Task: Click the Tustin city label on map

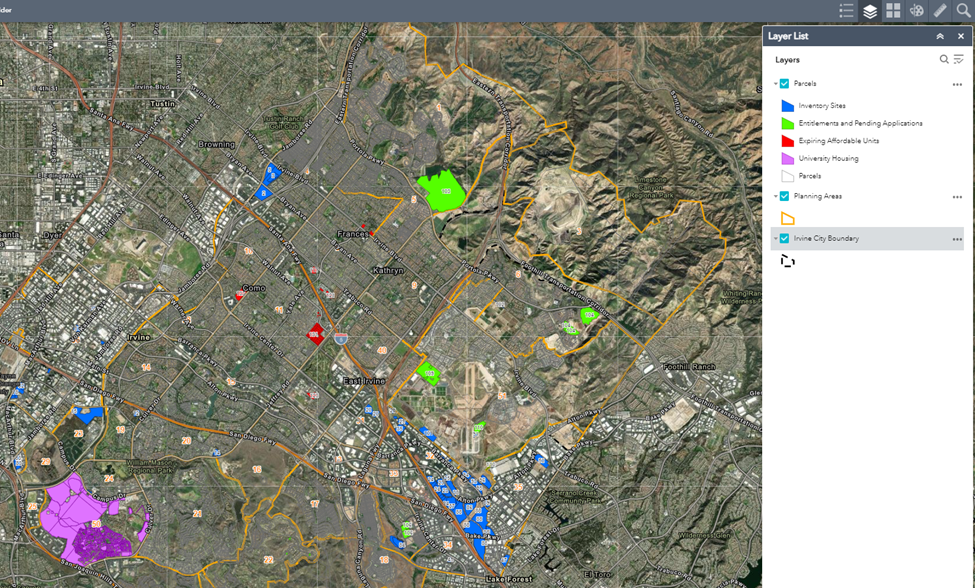Action: tap(162, 103)
